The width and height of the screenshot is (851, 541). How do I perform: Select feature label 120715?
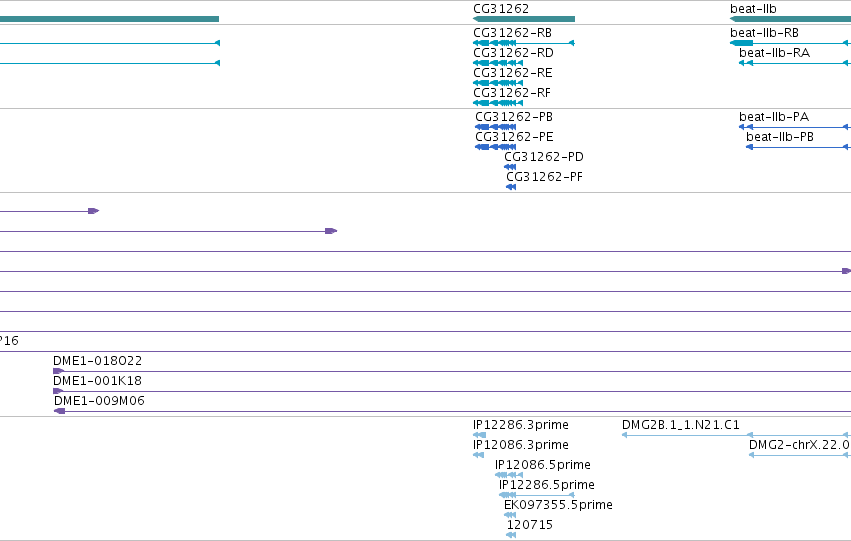530,525
